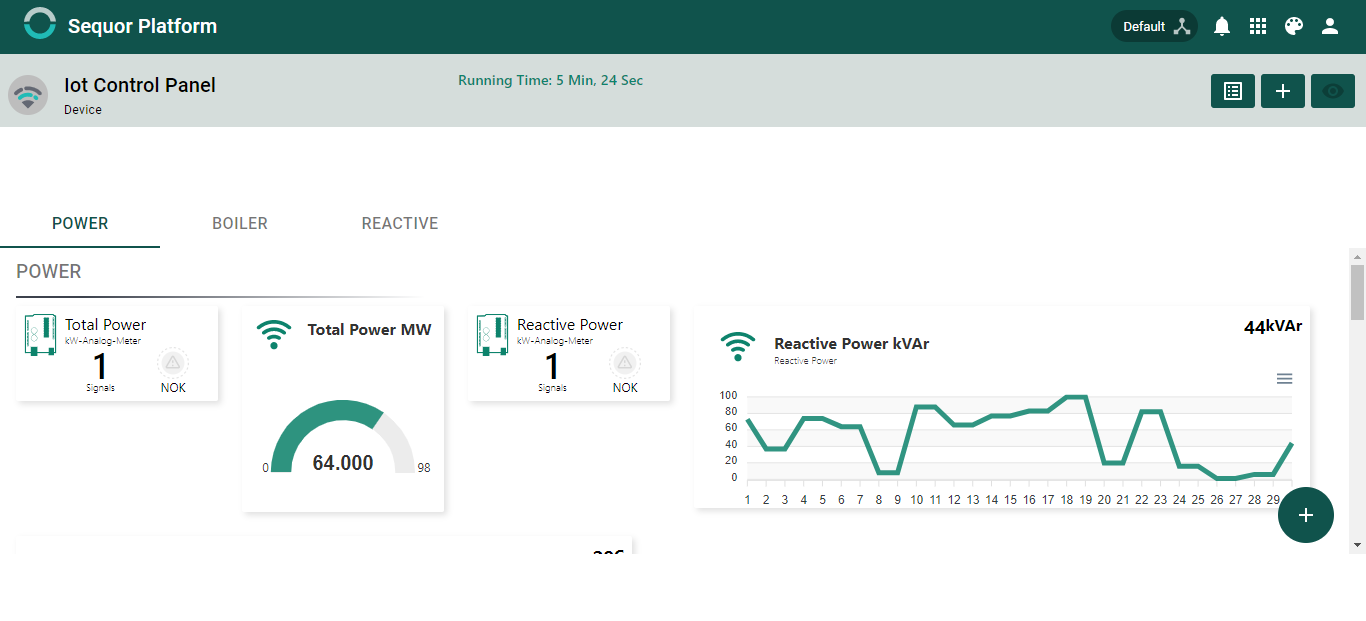The width and height of the screenshot is (1366, 621).
Task: Toggle the eye visibility button
Action: click(1333, 91)
